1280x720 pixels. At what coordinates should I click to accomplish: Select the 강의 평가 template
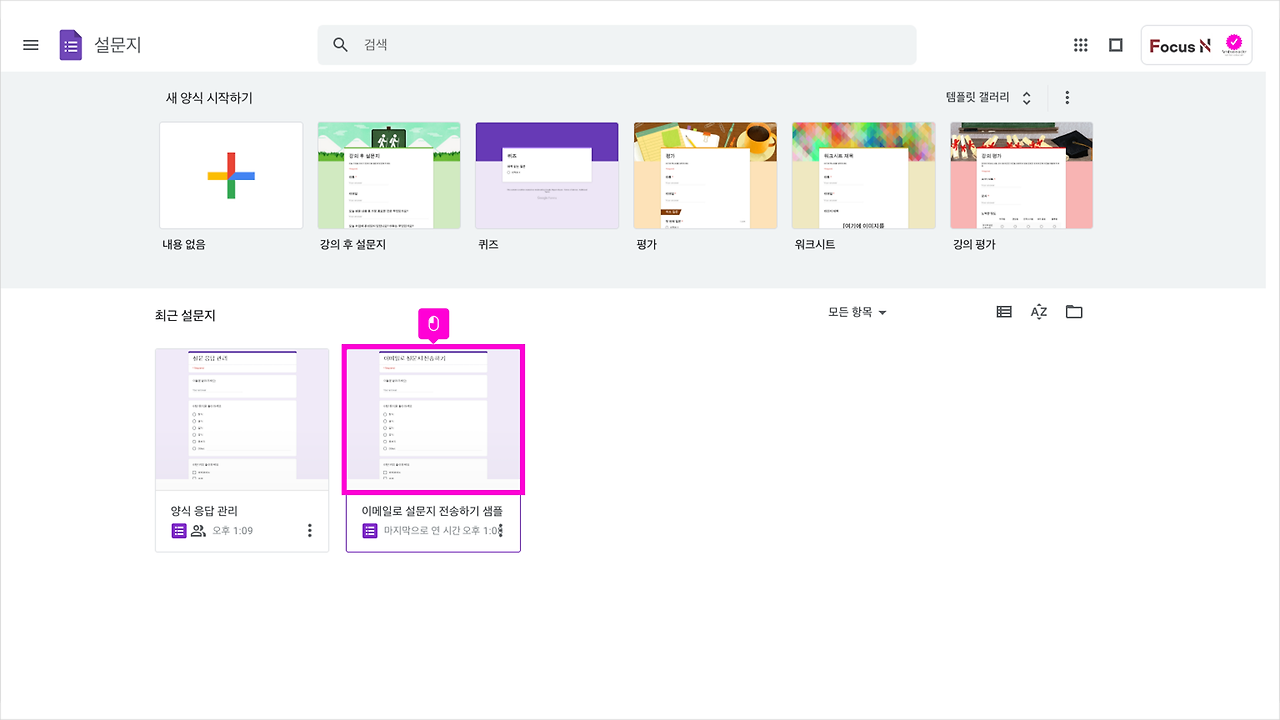click(x=1021, y=175)
